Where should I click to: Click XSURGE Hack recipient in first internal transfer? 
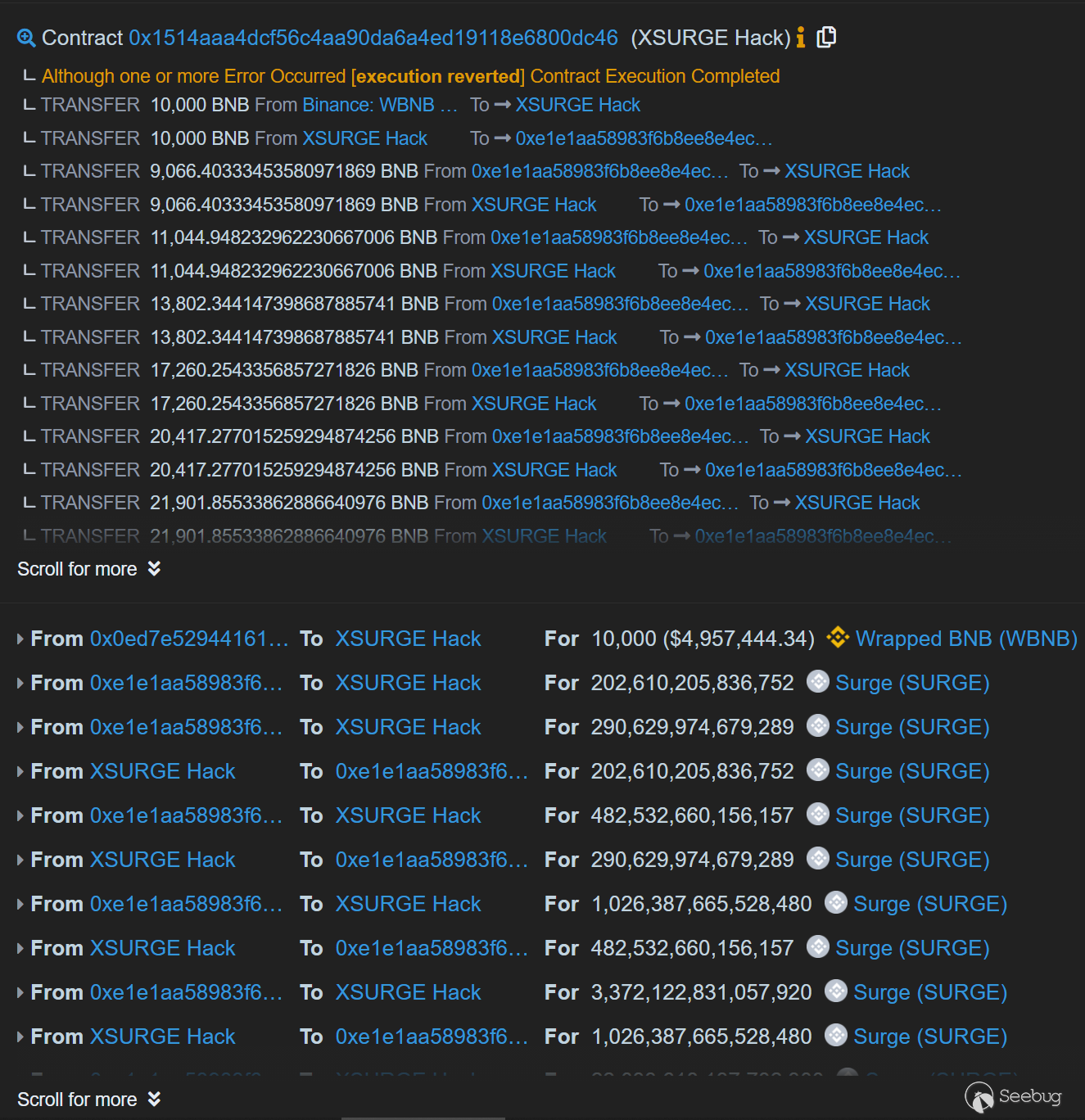click(577, 105)
